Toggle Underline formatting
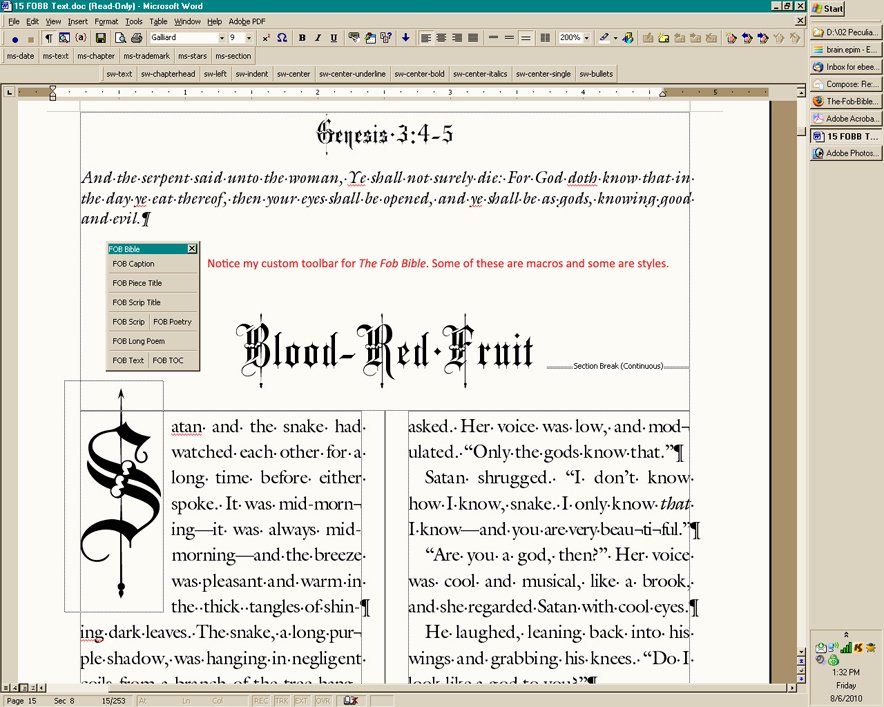884x707 pixels. pyautogui.click(x=334, y=38)
